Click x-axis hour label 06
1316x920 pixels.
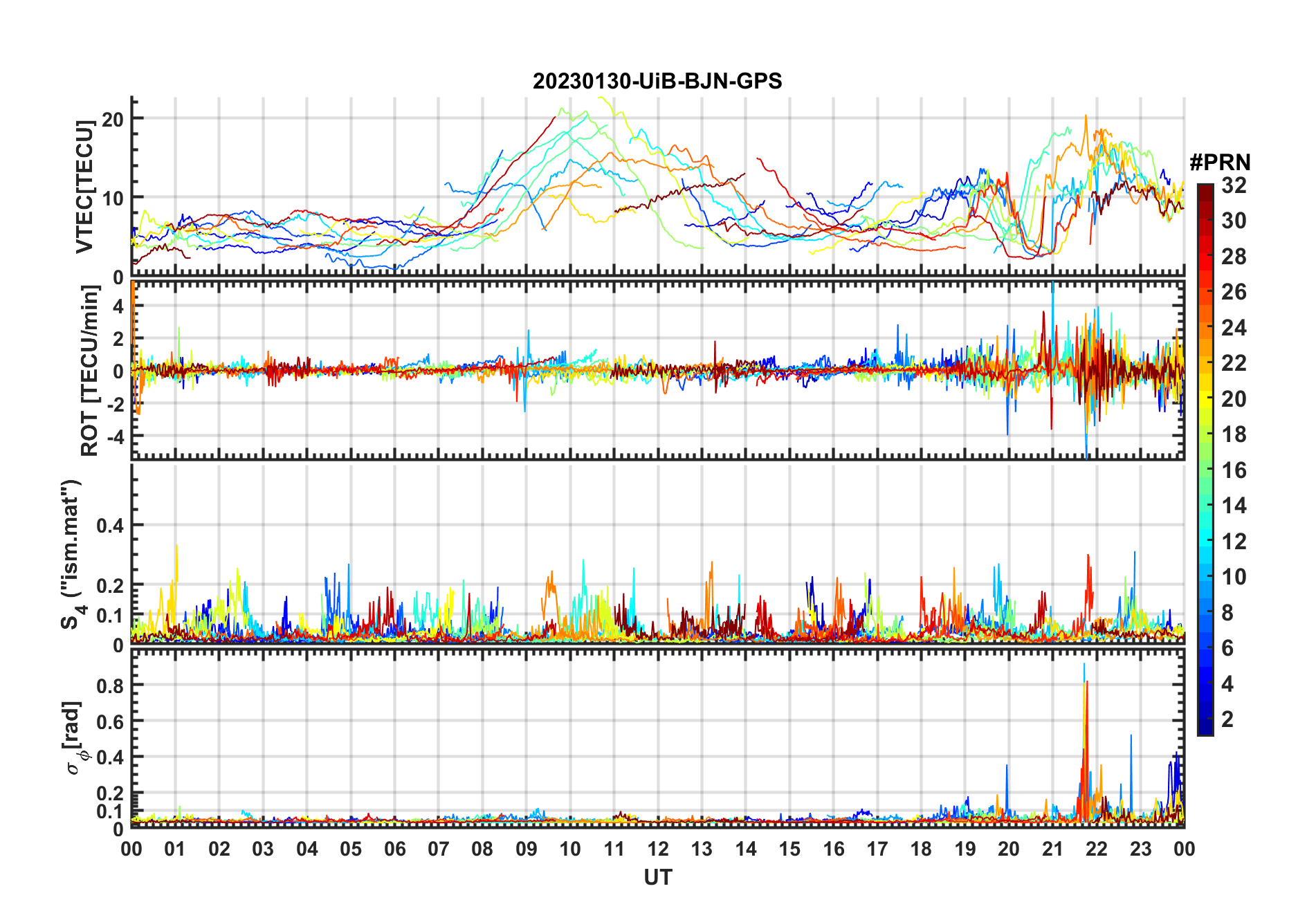click(394, 849)
